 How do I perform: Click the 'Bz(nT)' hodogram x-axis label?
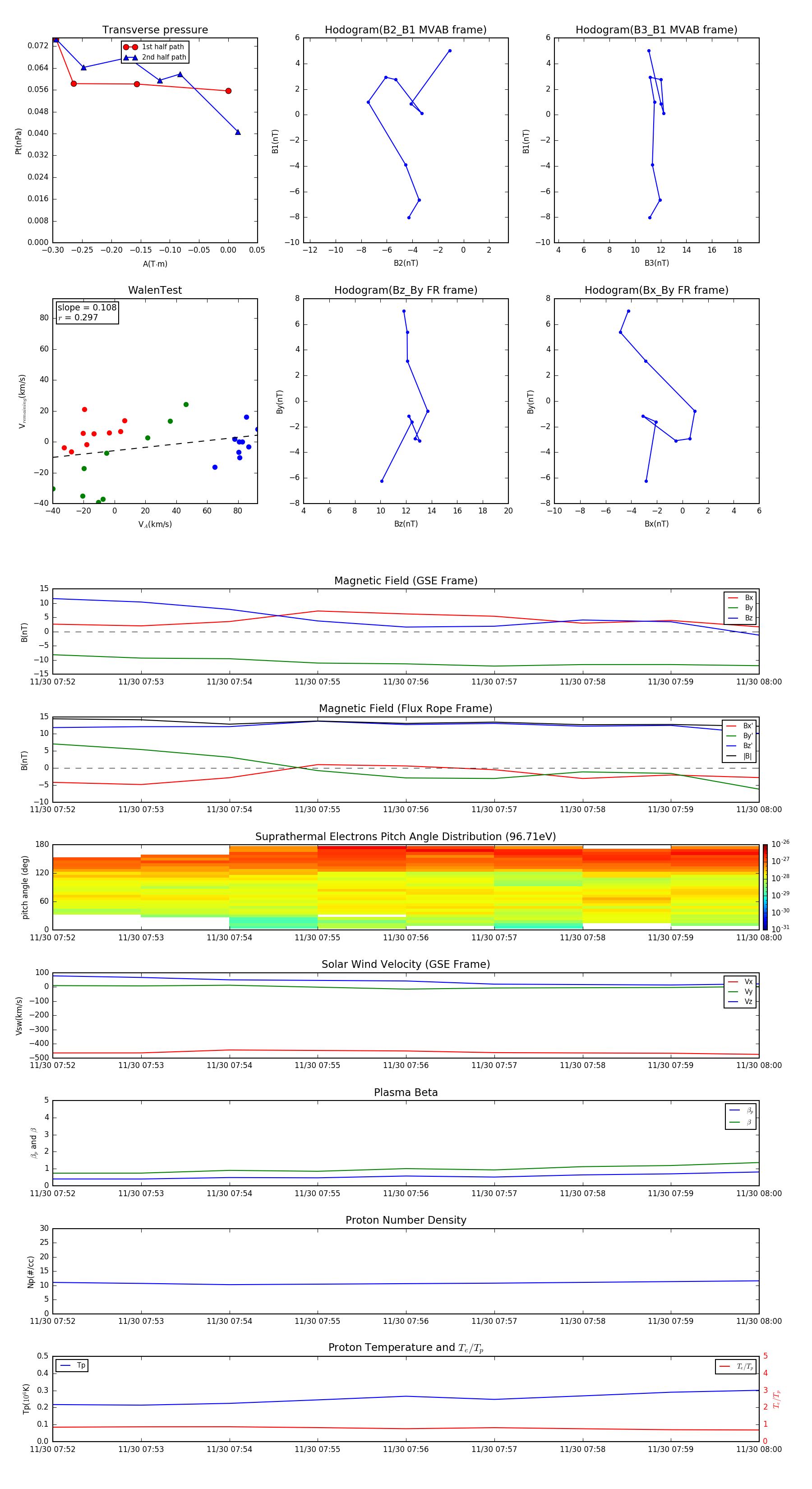[x=406, y=524]
